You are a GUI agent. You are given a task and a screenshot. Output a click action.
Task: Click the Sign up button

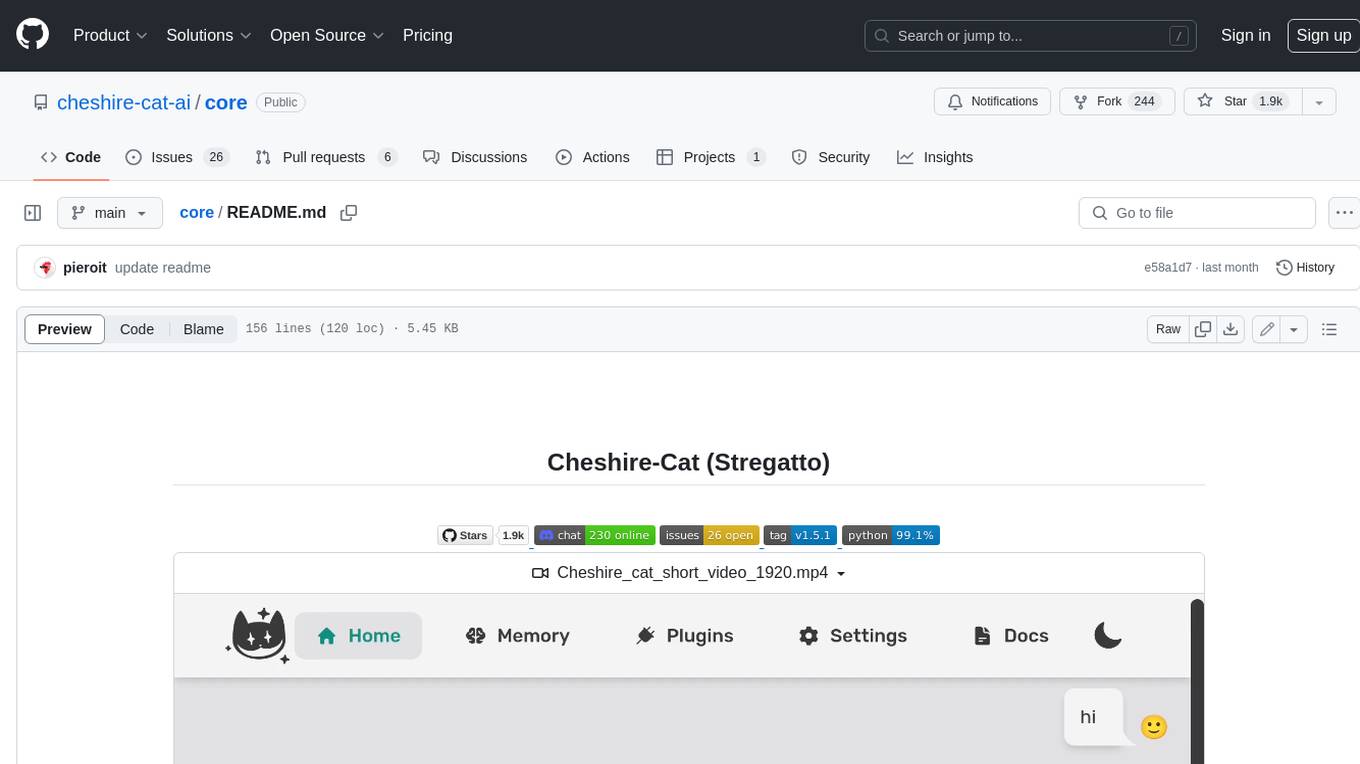(x=1323, y=35)
